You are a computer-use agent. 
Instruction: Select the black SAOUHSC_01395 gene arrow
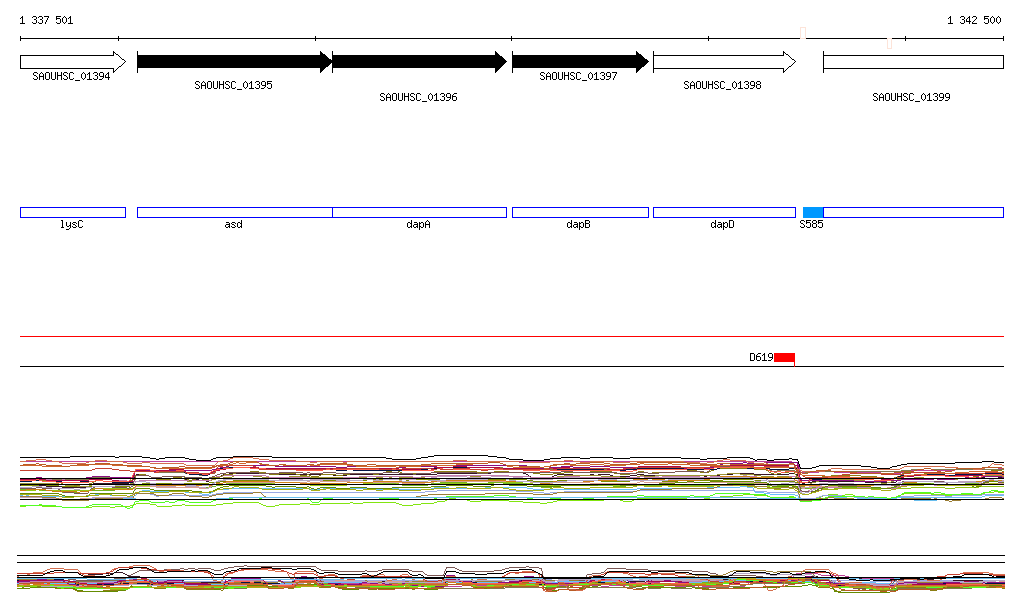(x=234, y=62)
